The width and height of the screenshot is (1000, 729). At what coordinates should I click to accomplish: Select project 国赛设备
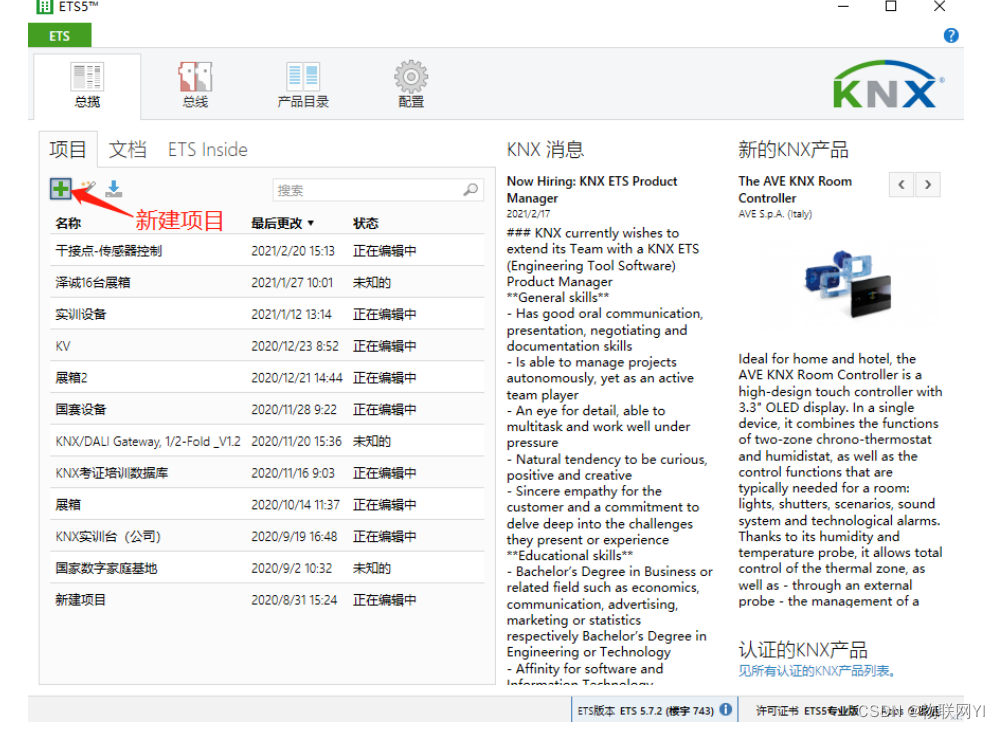[x=267, y=409]
